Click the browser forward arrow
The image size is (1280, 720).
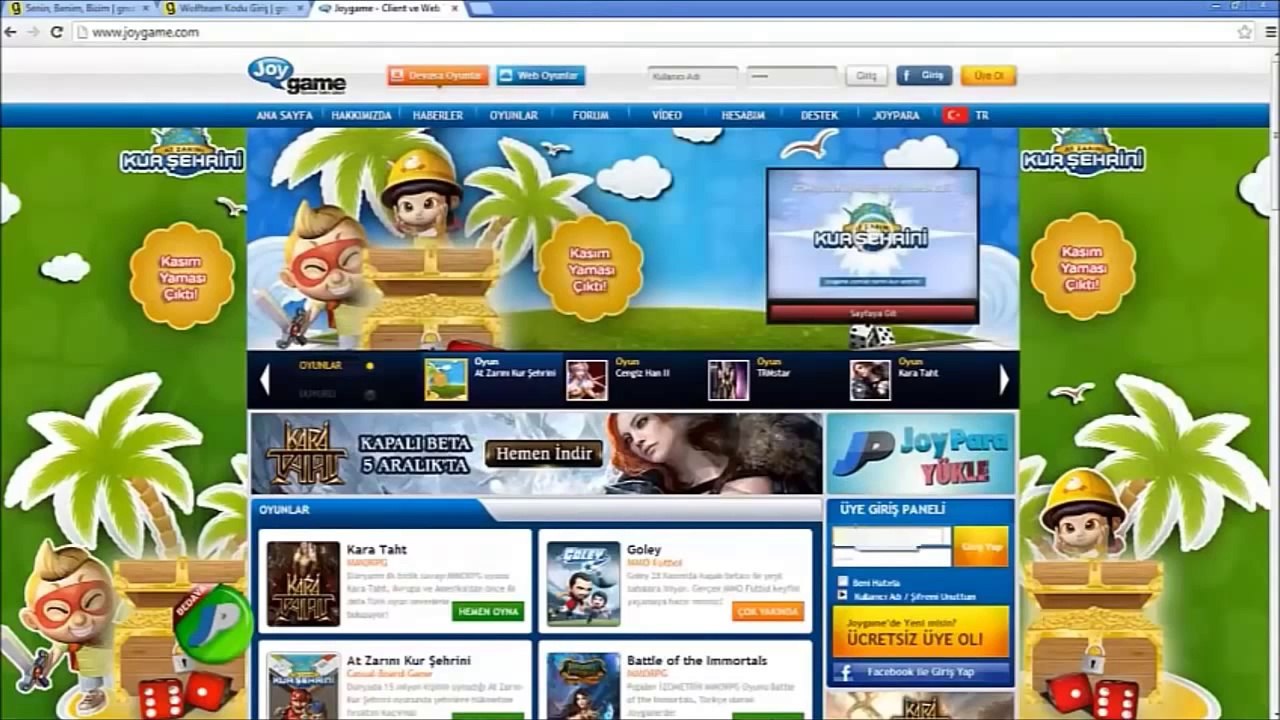pyautogui.click(x=33, y=32)
